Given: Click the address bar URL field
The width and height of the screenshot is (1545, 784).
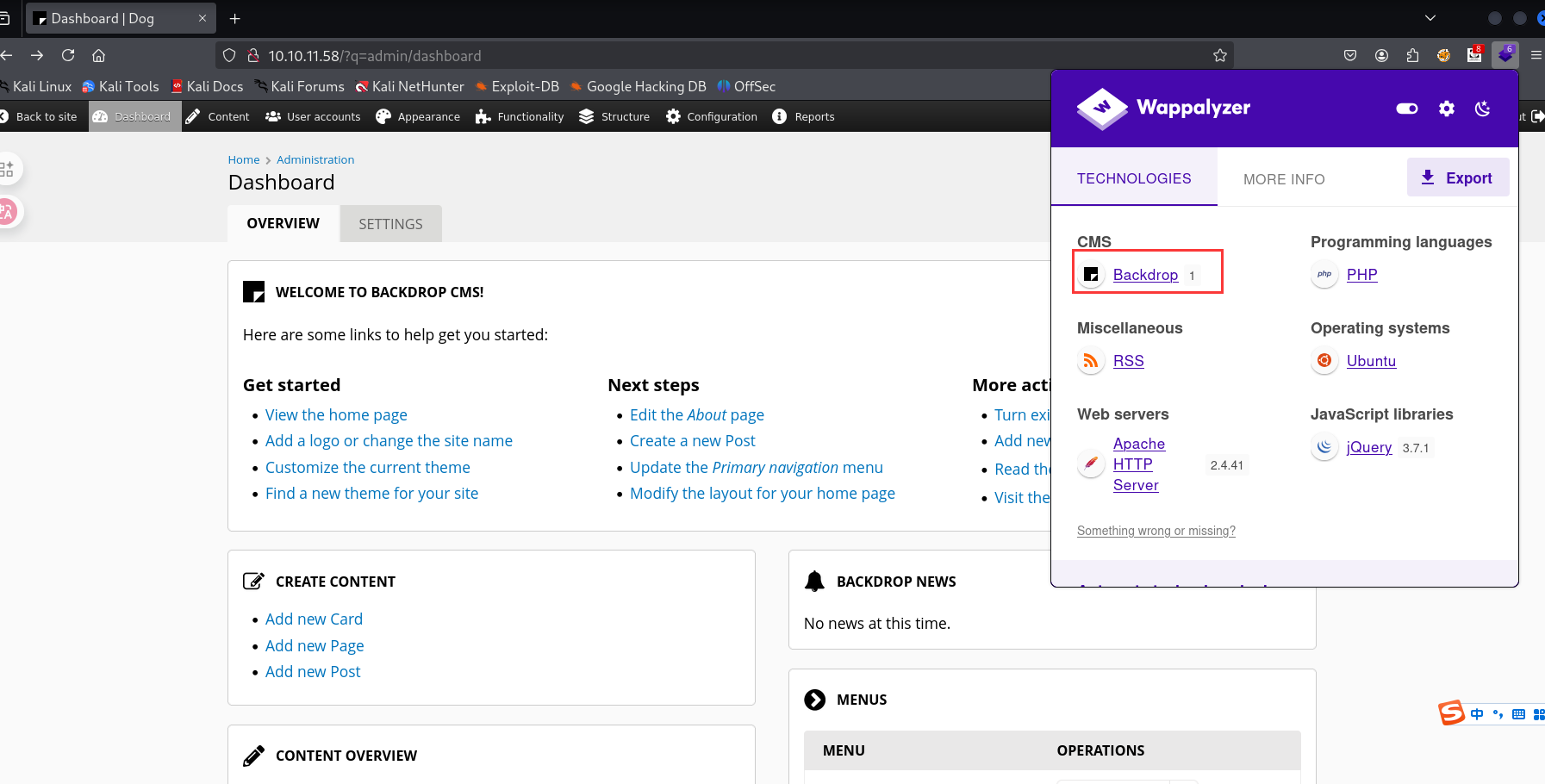Looking at the screenshot, I should point(689,56).
